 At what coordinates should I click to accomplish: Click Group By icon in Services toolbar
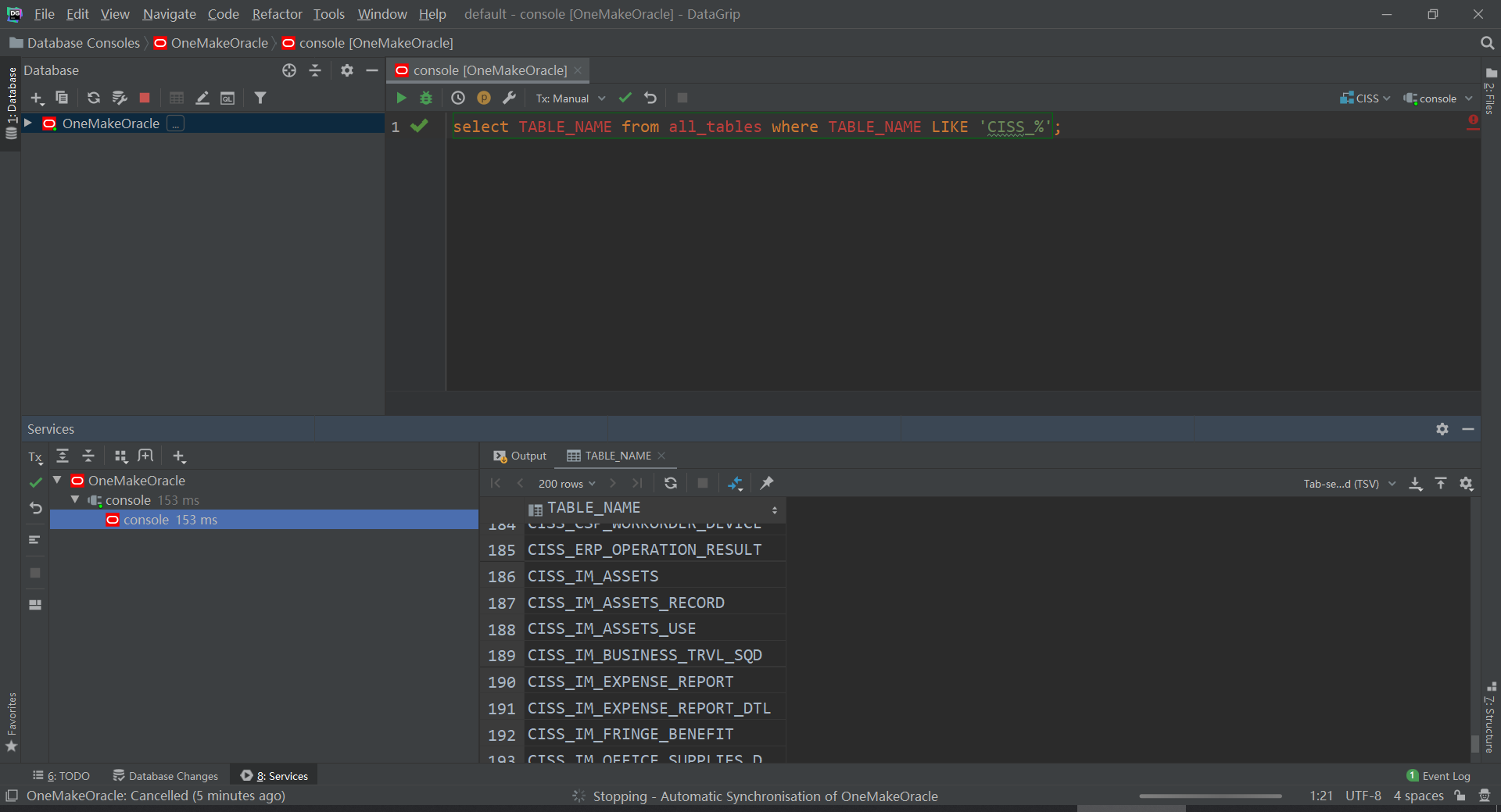click(x=120, y=456)
